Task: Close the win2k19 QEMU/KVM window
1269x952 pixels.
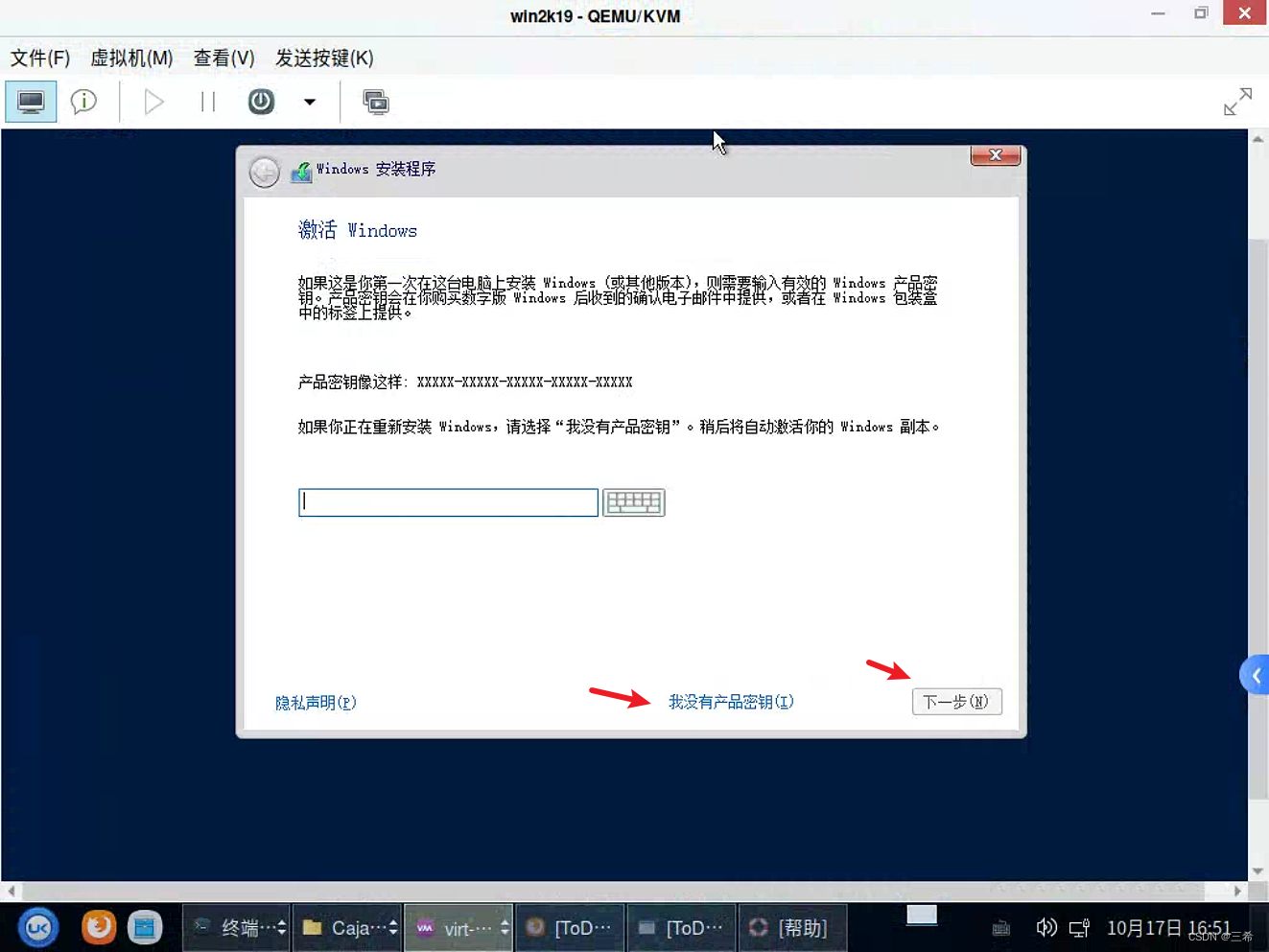Action: [1244, 13]
